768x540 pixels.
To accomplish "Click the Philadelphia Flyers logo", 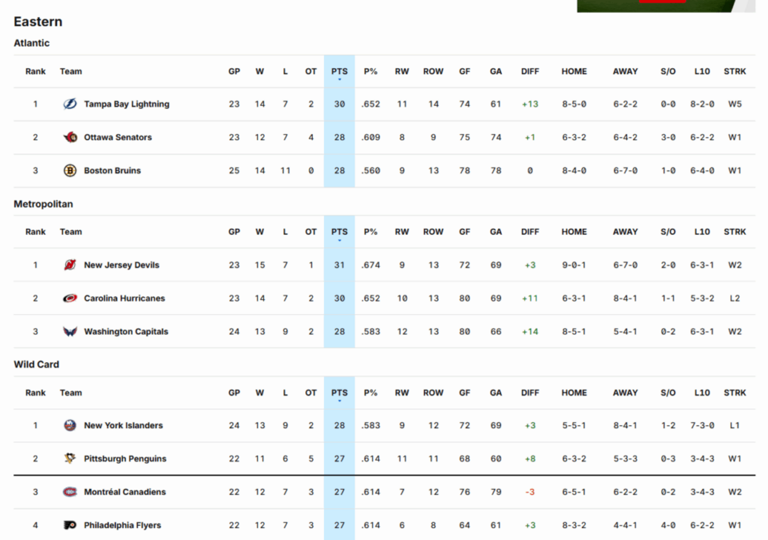I will (x=70, y=525).
